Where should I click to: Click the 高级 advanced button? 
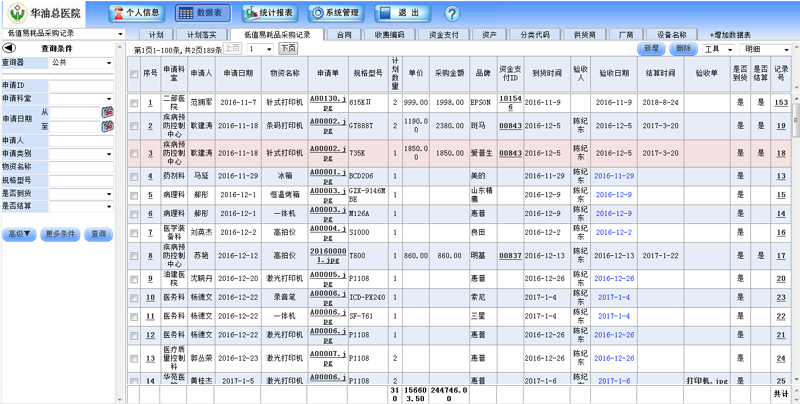(19, 234)
